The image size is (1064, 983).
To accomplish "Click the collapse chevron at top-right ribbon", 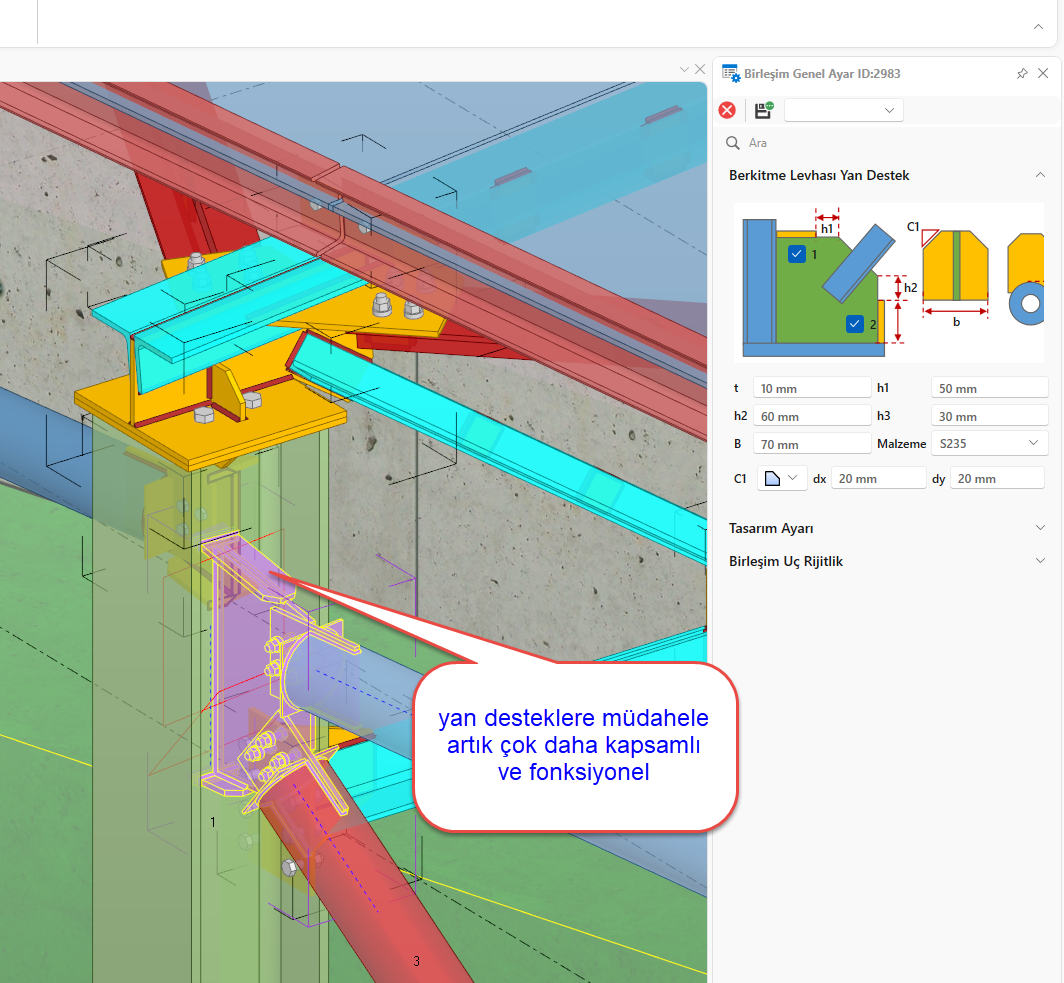I will click(x=1038, y=27).
